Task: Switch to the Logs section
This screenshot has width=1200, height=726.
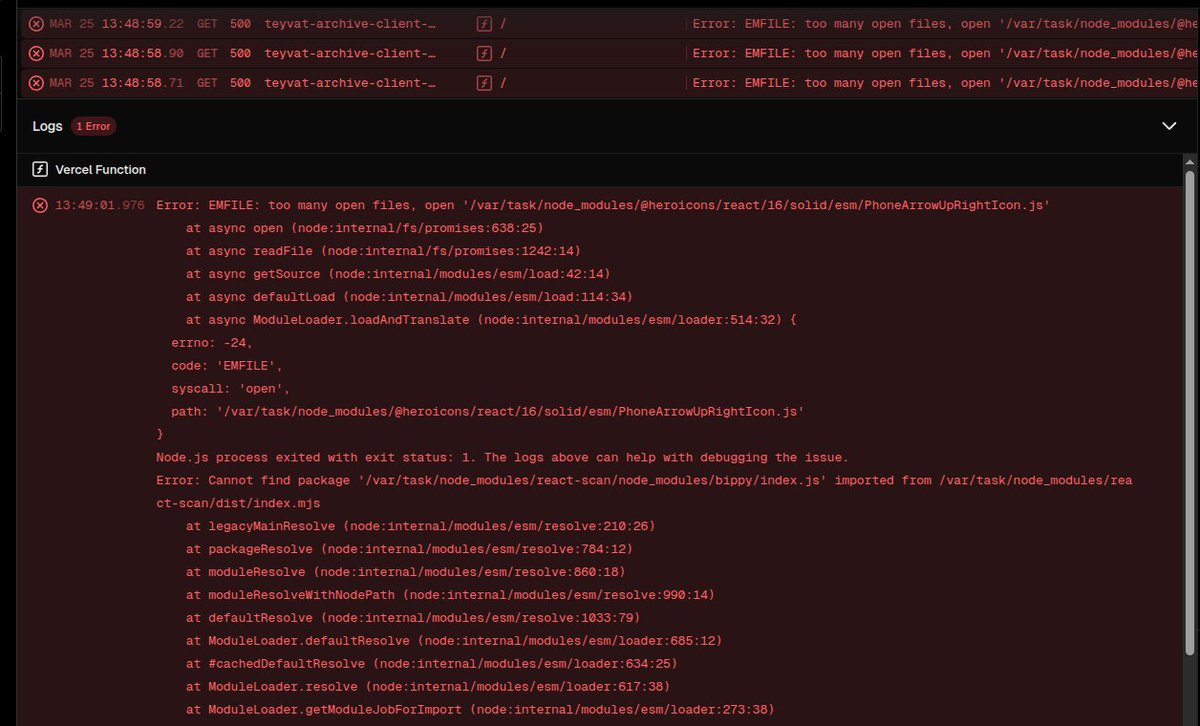Action: 47,126
